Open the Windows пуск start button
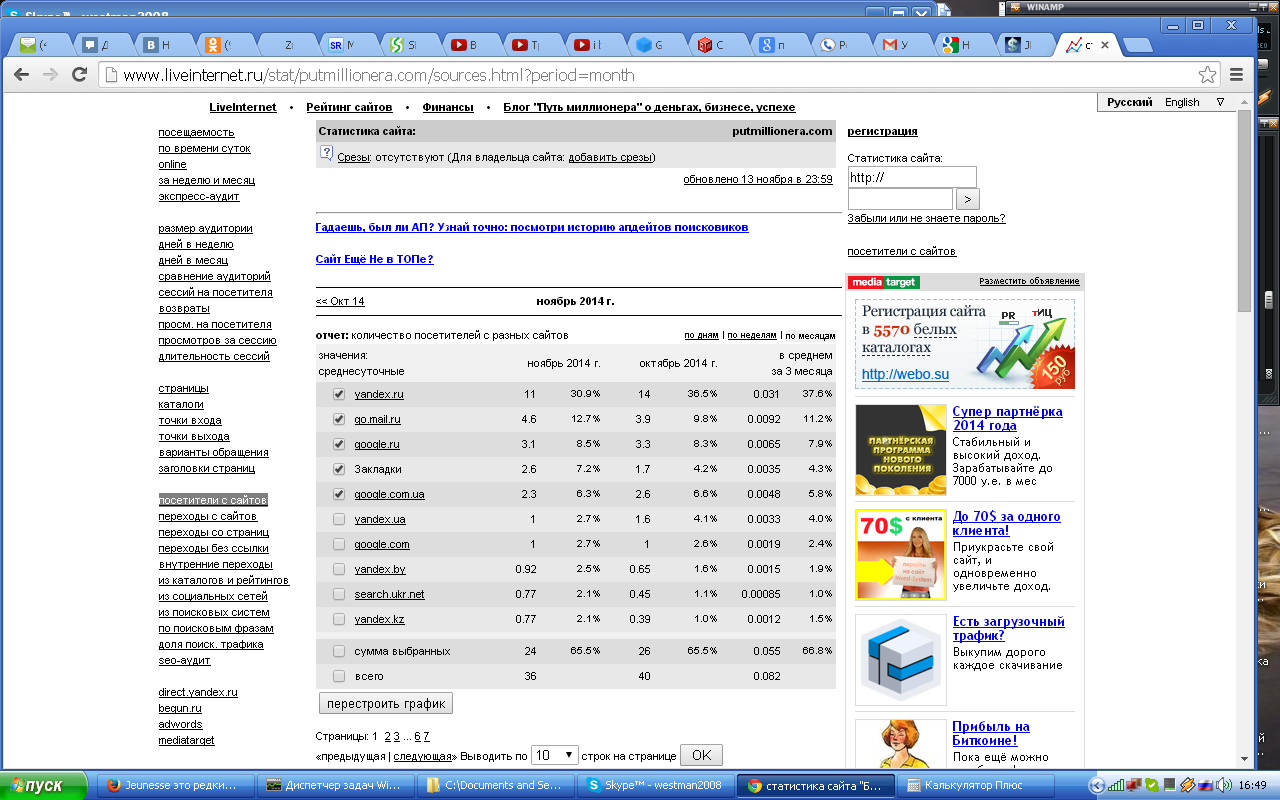The width and height of the screenshot is (1280, 800). (44, 785)
